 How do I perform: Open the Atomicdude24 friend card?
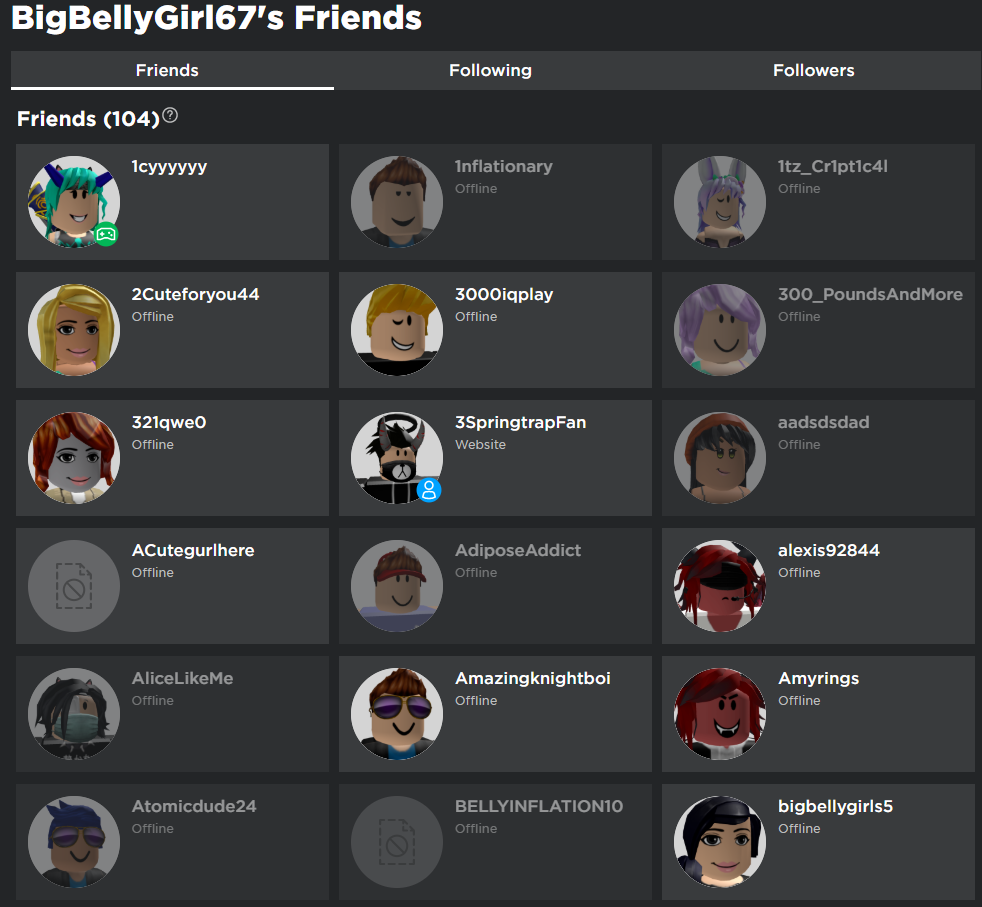pos(172,842)
